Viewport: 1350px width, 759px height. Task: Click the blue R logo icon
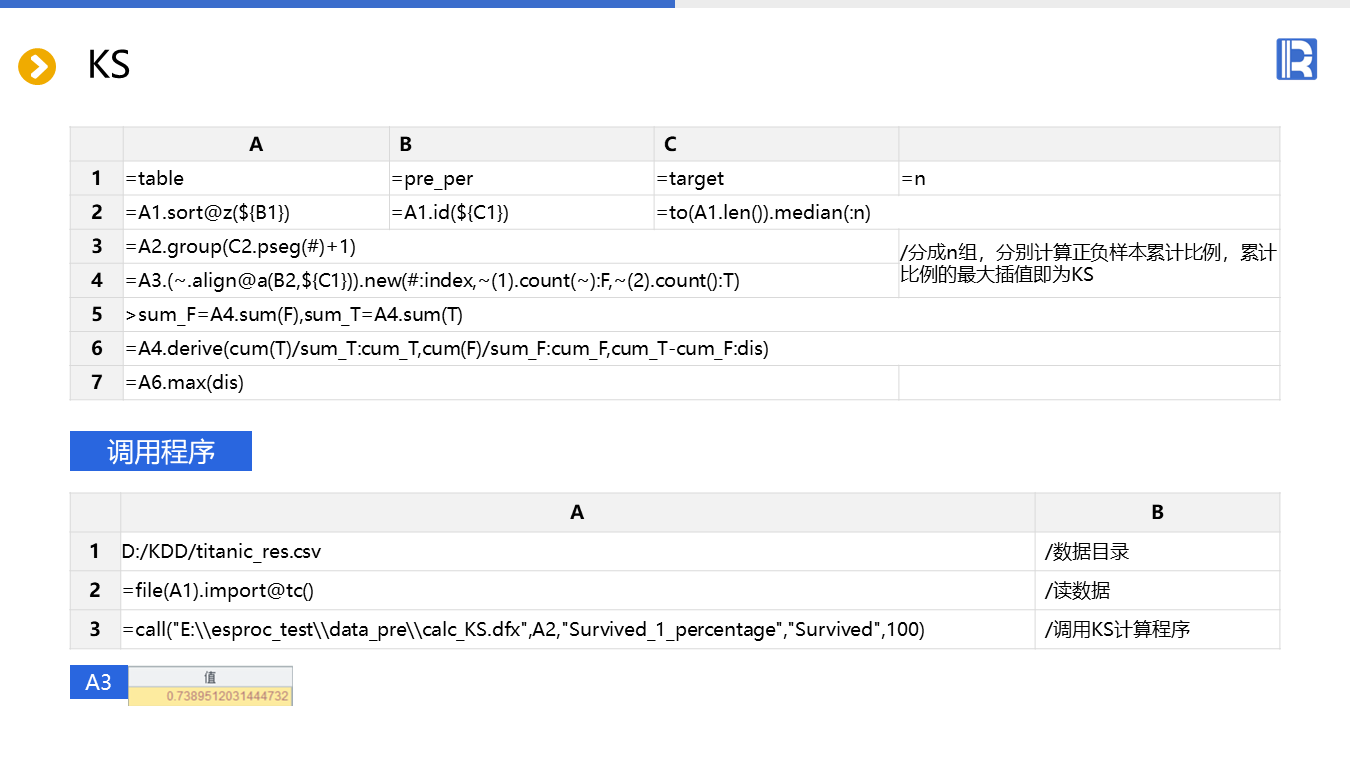click(x=1296, y=60)
